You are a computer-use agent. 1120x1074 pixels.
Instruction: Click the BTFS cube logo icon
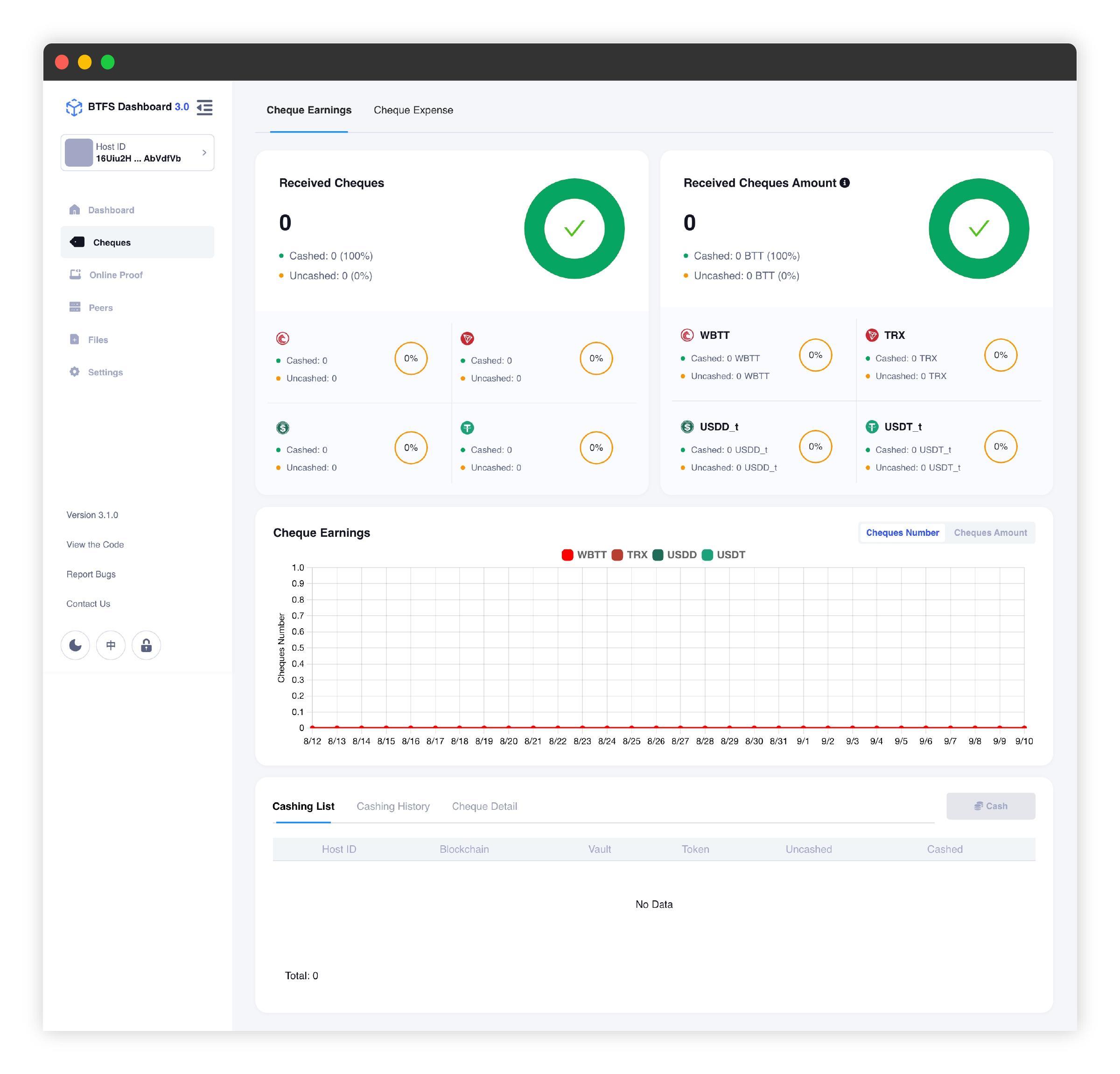pyautogui.click(x=74, y=107)
